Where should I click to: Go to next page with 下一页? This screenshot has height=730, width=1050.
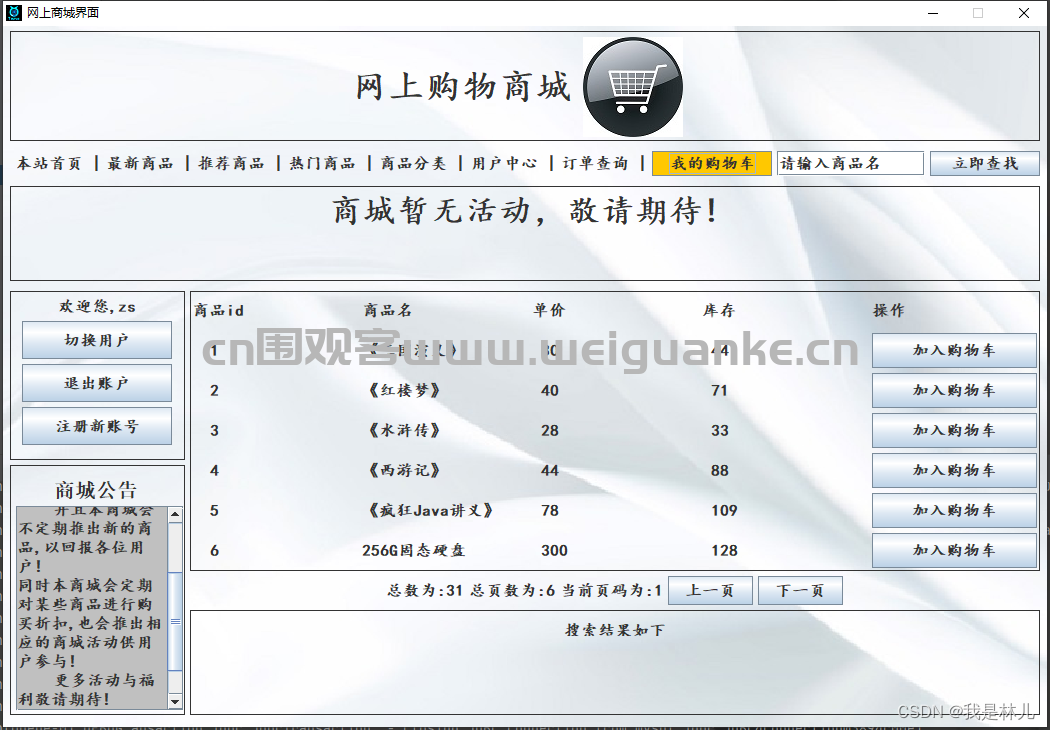coord(800,591)
